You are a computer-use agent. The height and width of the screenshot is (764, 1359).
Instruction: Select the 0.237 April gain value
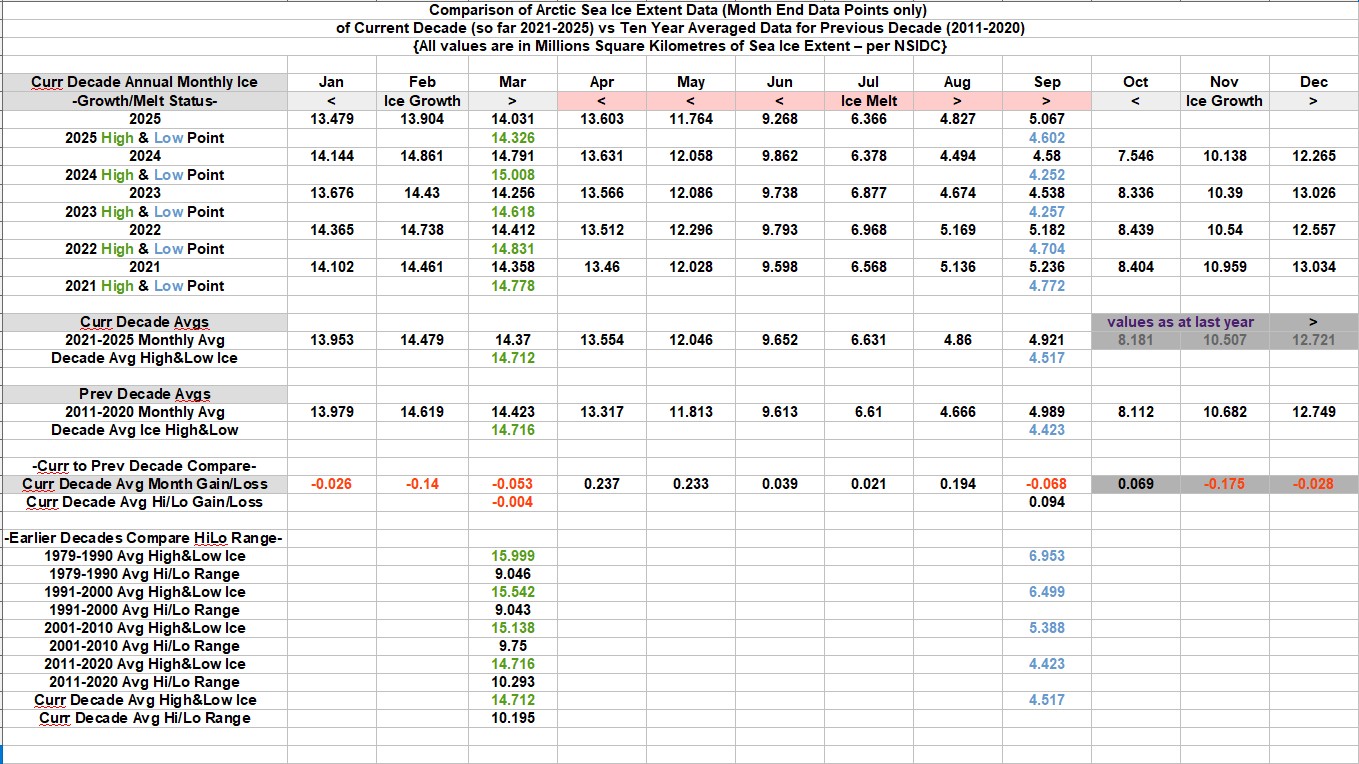(601, 484)
